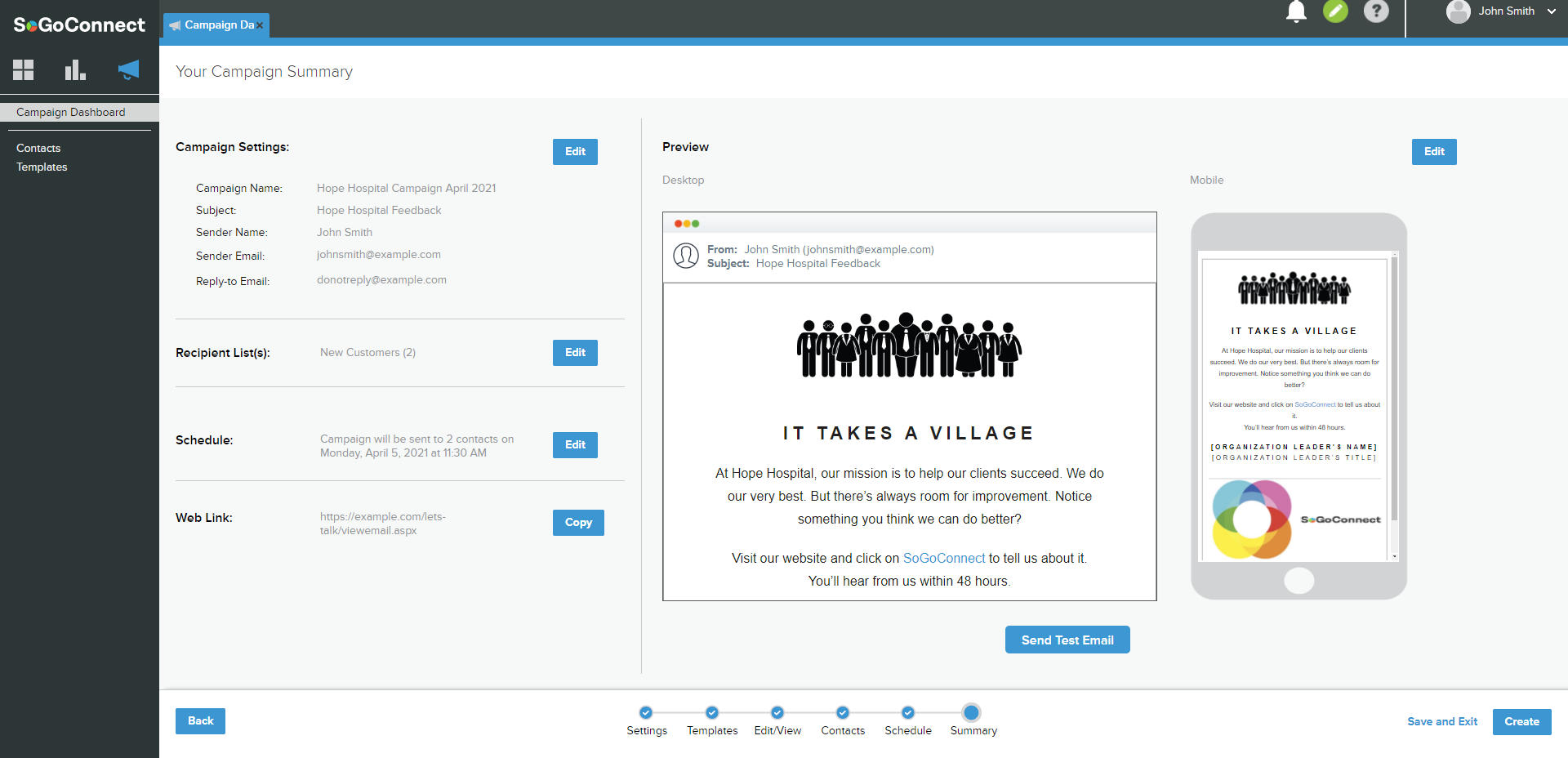The height and width of the screenshot is (758, 1568).
Task: Go to the Schedule step marker
Action: pos(908,712)
